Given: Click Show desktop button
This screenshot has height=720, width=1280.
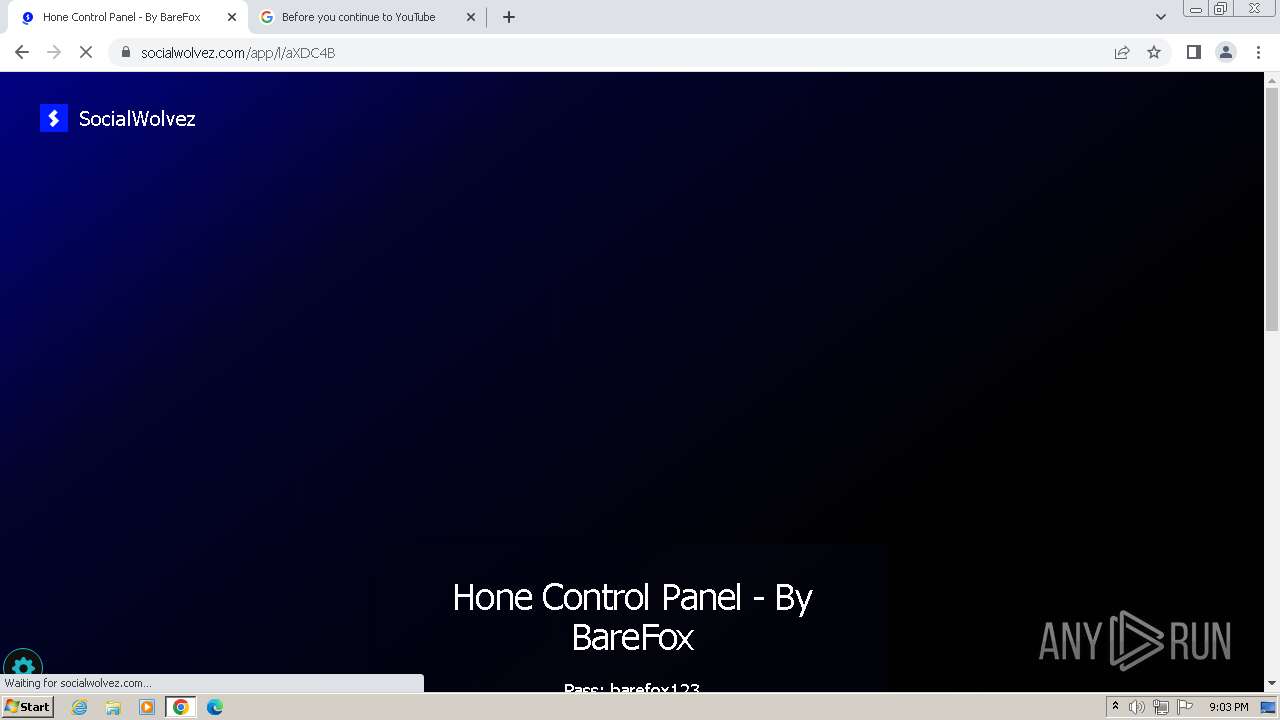Looking at the screenshot, I should click(x=1268, y=707).
